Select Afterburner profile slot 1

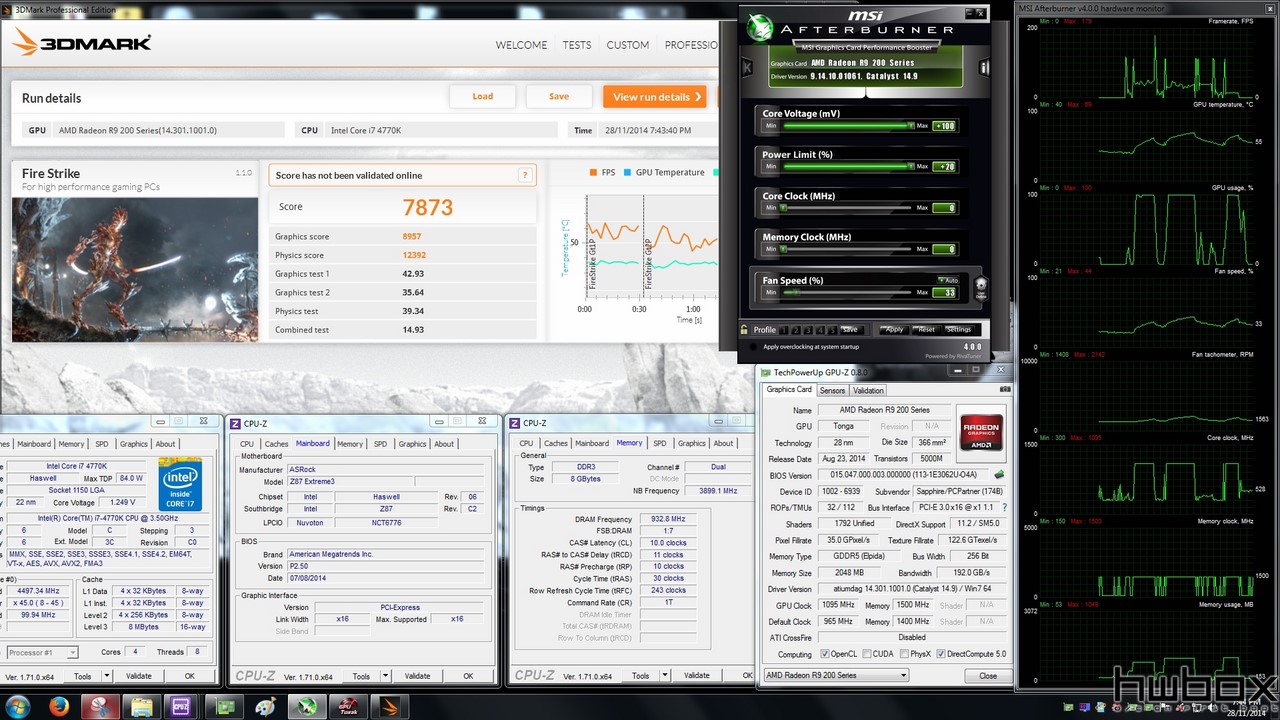(x=784, y=330)
